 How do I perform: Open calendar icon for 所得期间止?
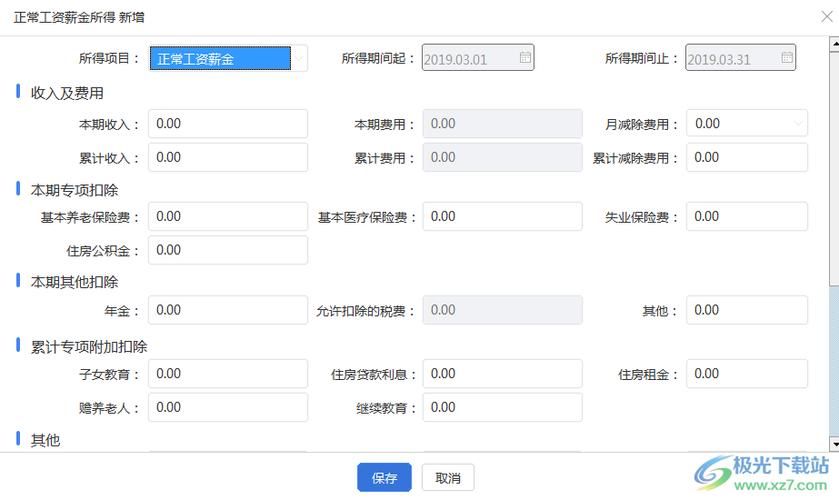tap(787, 57)
